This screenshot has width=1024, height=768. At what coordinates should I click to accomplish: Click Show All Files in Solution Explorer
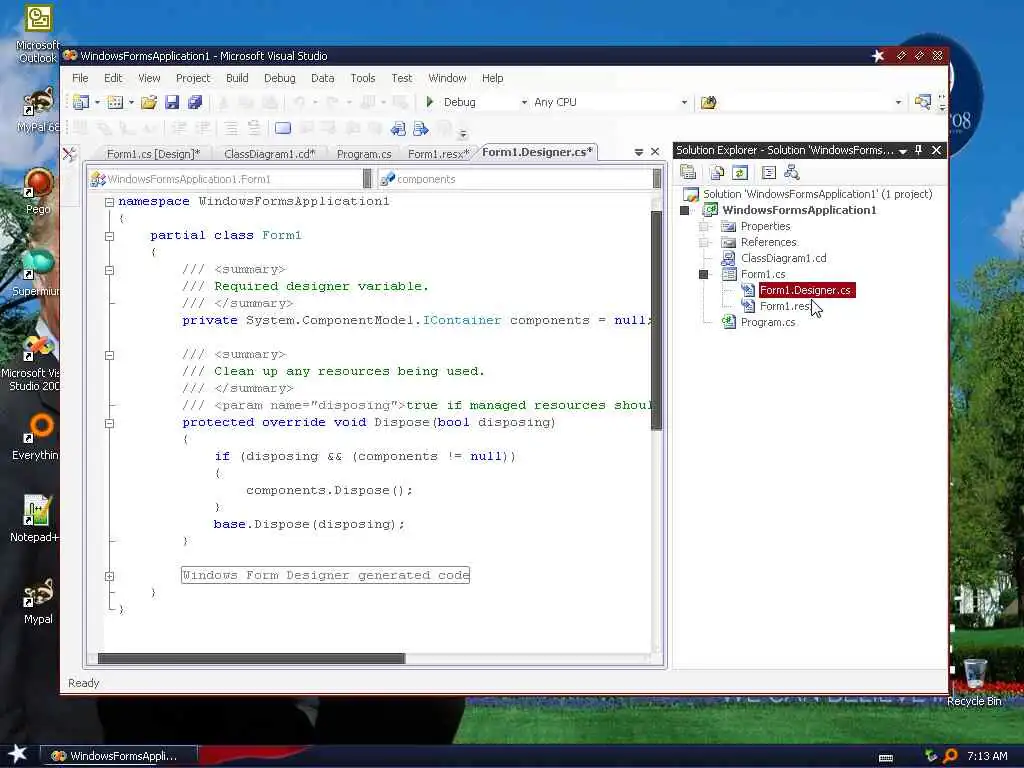[717, 172]
